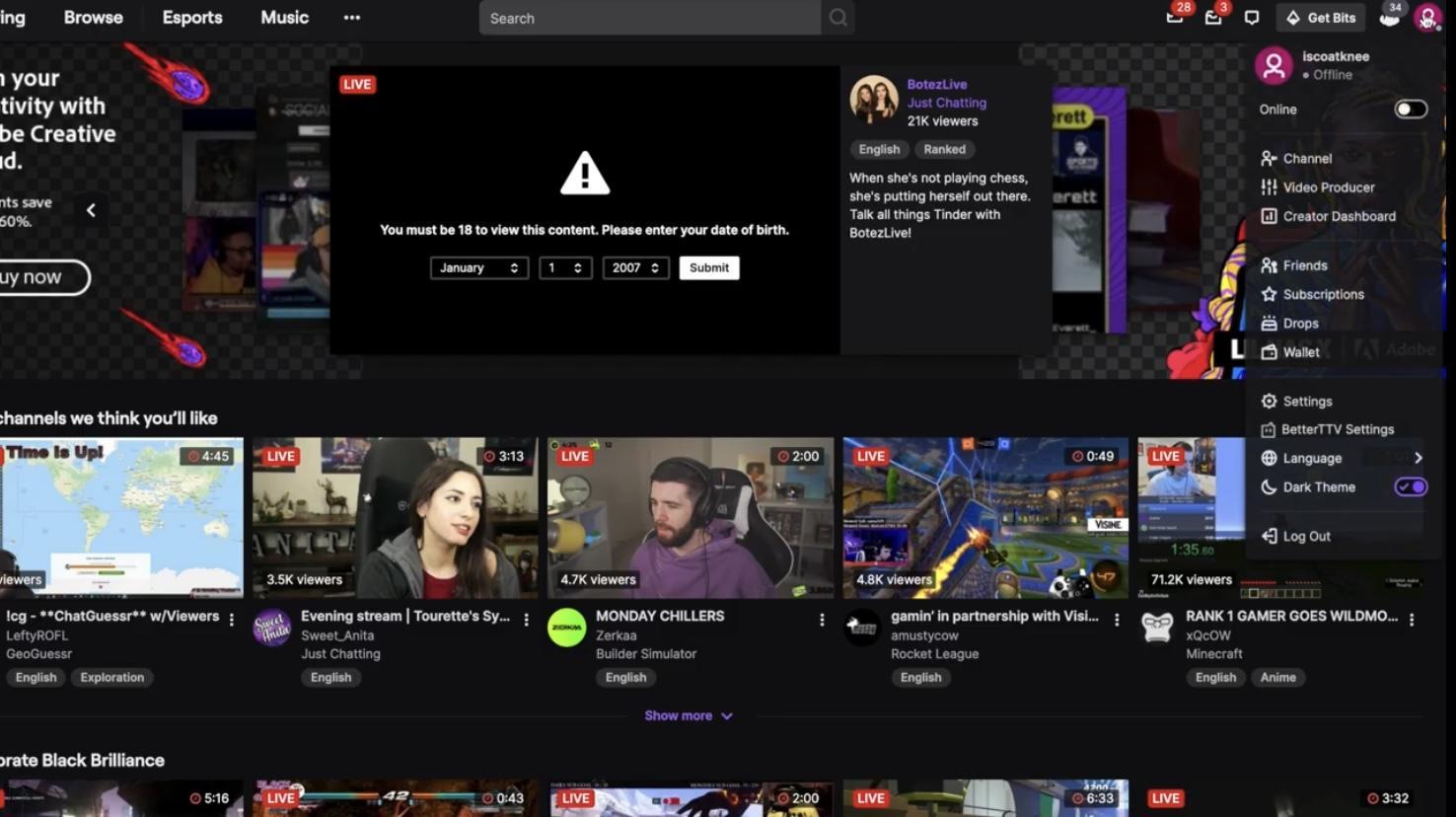
Task: Open Sweet_Anita Evening stream thumbnail
Action: [x=396, y=518]
